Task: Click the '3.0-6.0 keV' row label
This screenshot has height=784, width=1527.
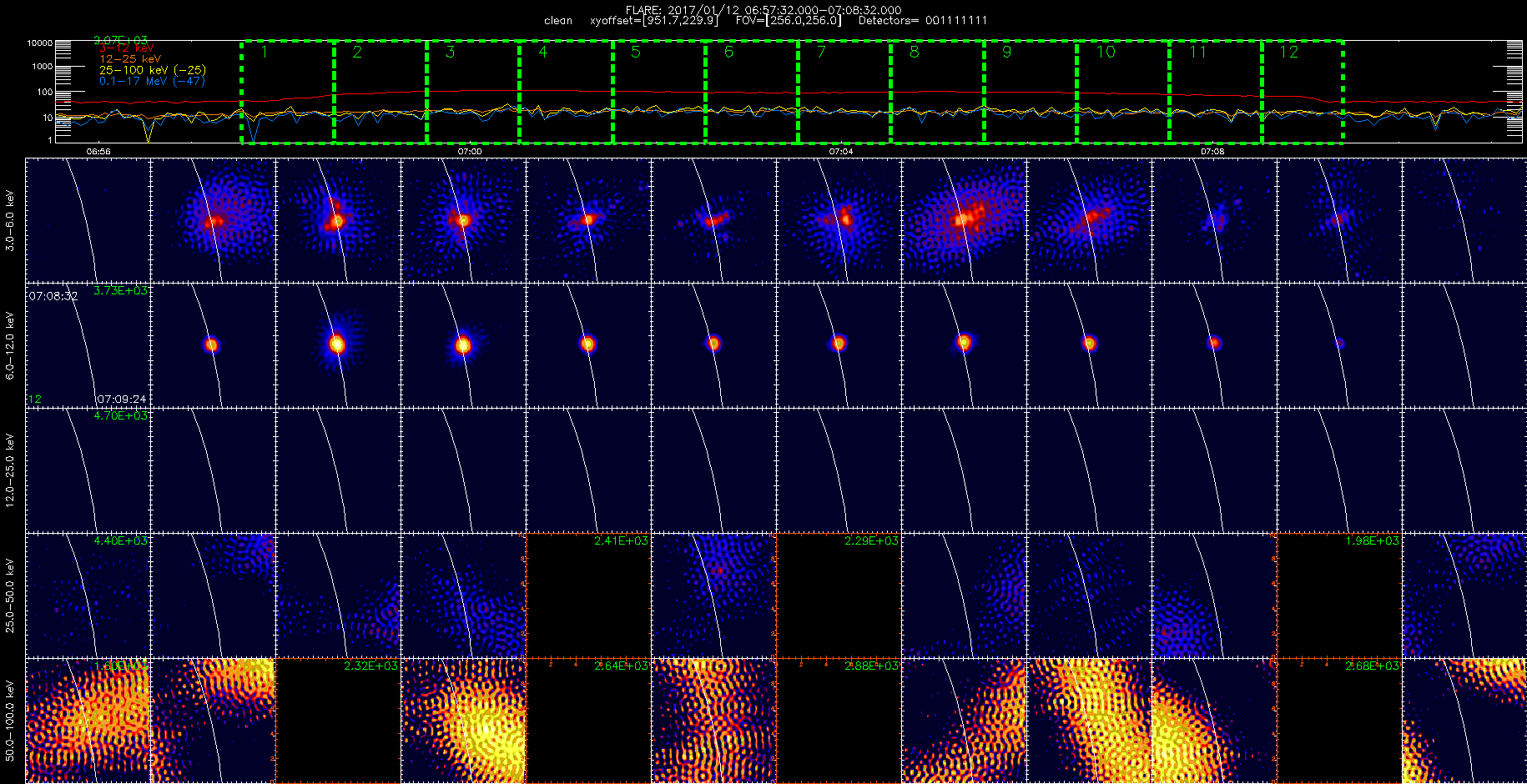Action: coord(10,221)
